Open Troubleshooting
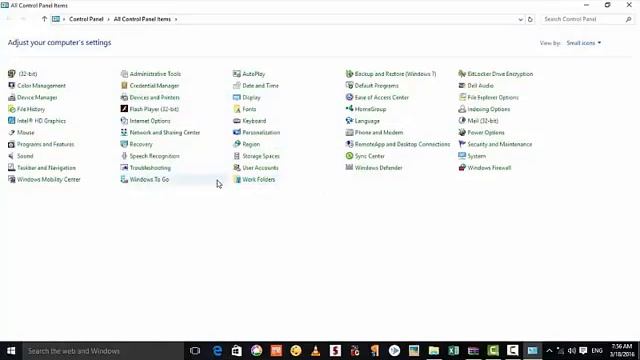Viewport: 640px width, 360px height. coord(150,168)
